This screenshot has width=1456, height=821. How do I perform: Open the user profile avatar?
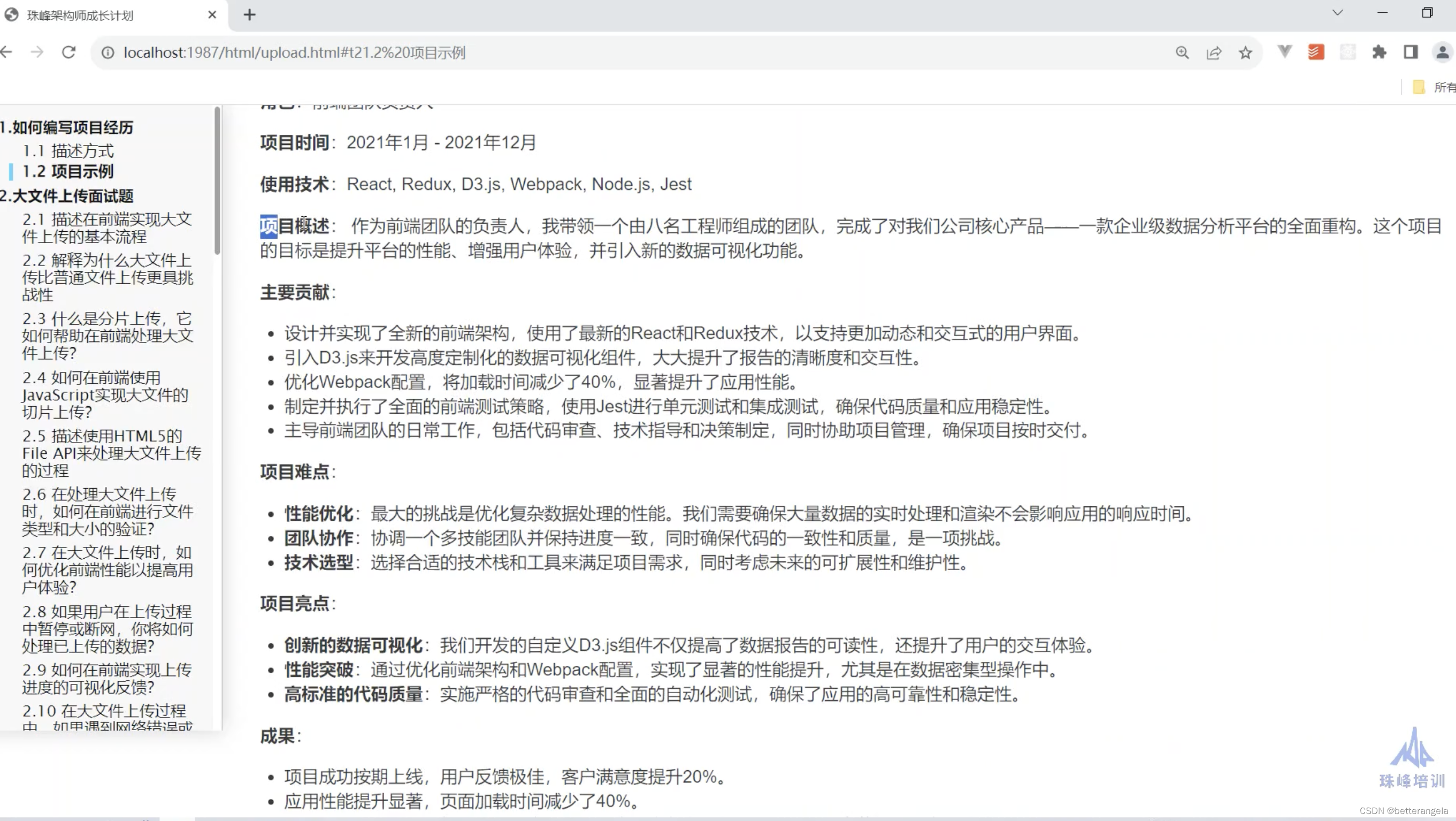pos(1443,52)
